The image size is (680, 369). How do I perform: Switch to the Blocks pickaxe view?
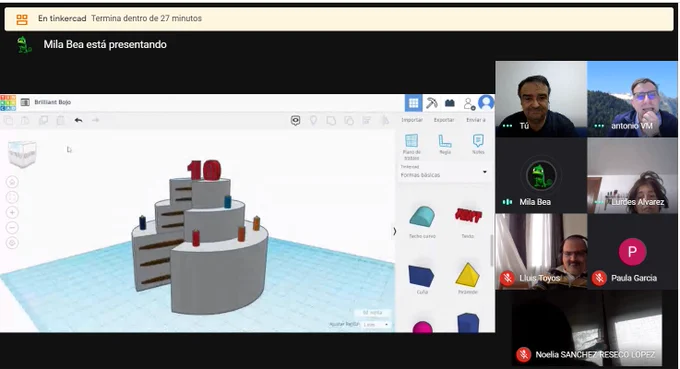click(x=432, y=103)
